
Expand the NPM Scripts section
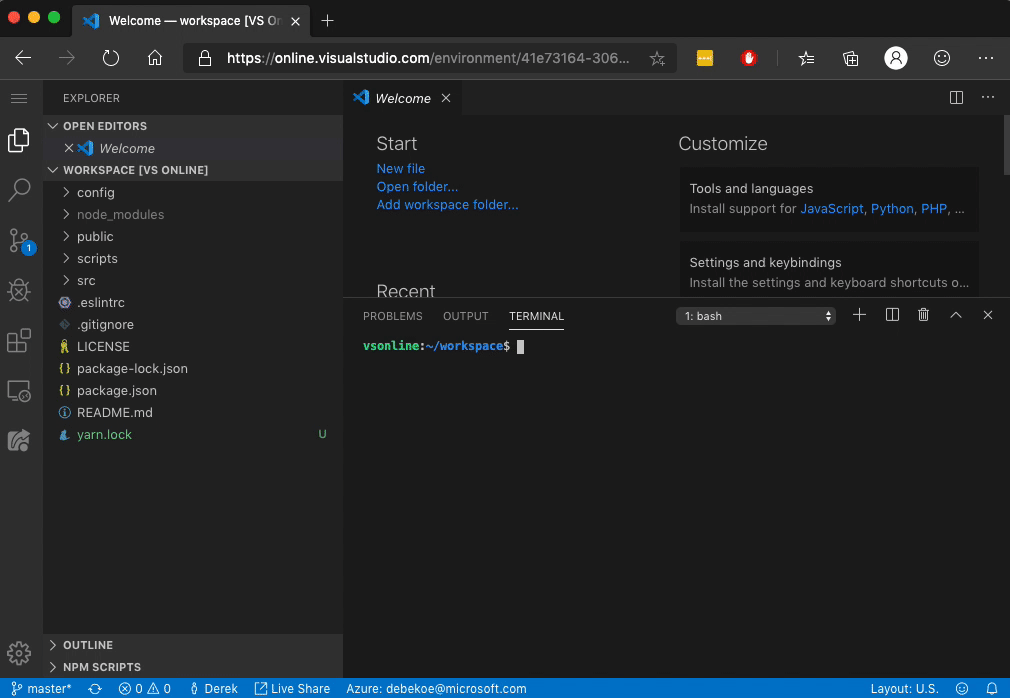coord(193,666)
